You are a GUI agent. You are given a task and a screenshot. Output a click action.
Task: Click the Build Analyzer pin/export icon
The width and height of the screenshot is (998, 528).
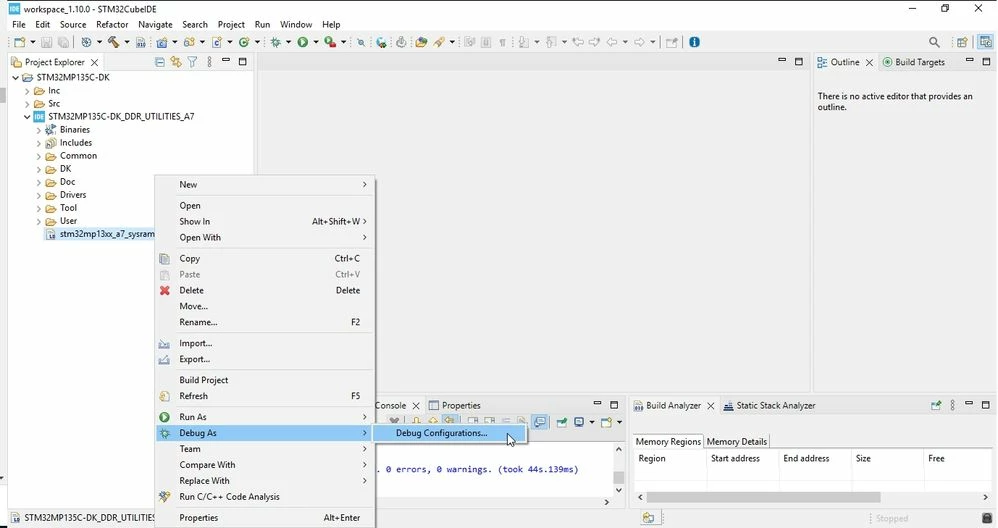(x=936, y=405)
